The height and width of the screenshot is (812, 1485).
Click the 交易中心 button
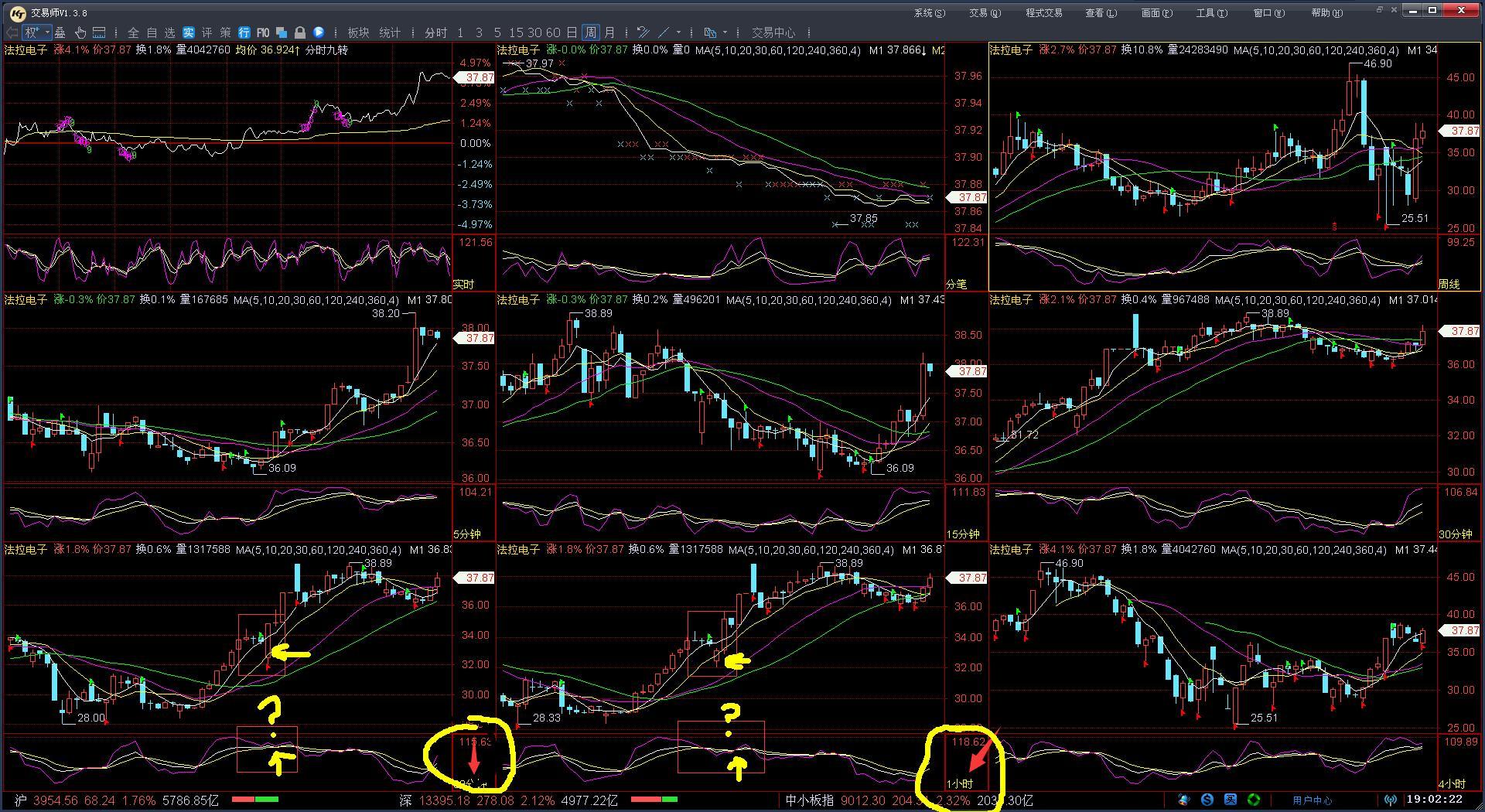(773, 32)
